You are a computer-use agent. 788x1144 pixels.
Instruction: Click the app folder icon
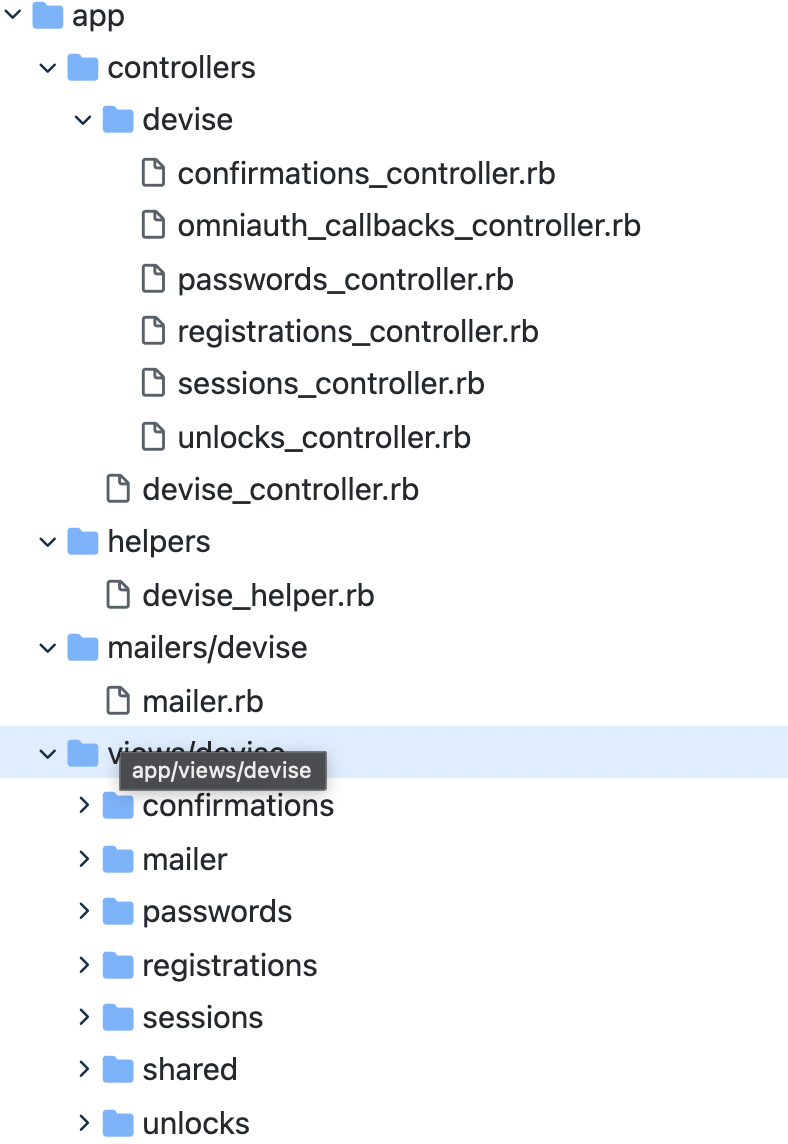coord(47,16)
